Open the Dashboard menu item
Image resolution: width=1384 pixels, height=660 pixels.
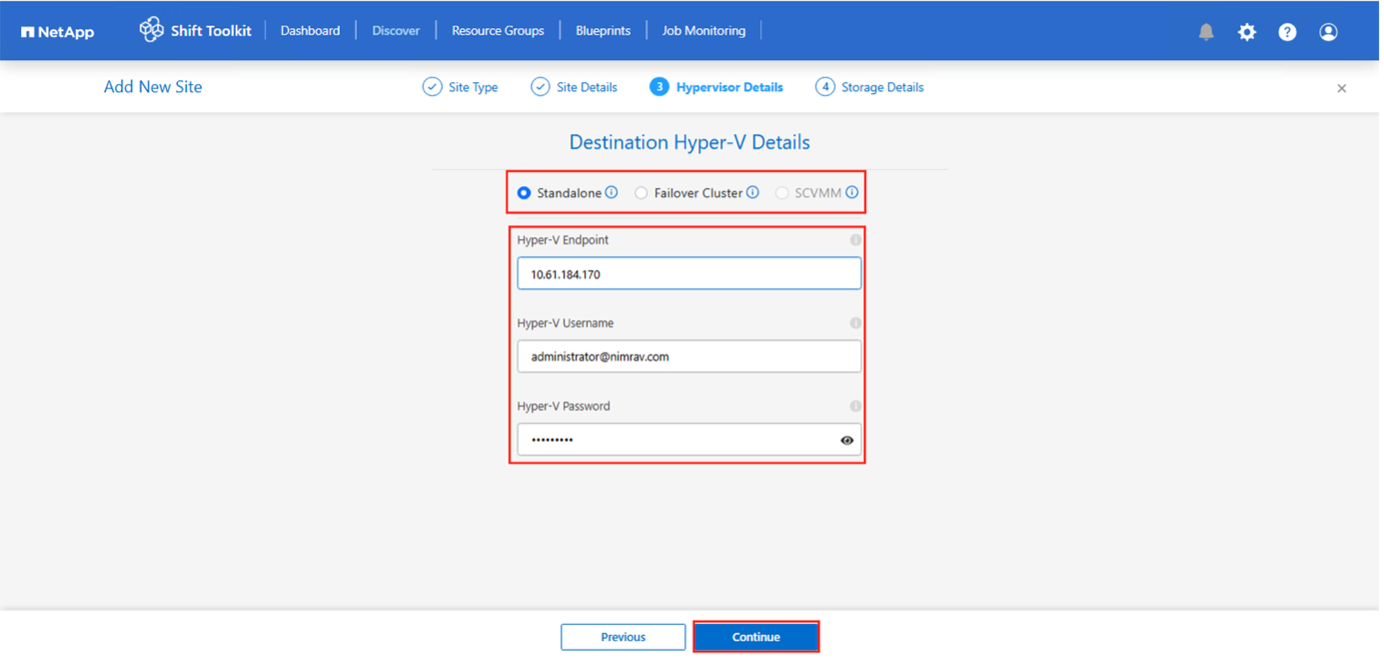click(x=310, y=31)
